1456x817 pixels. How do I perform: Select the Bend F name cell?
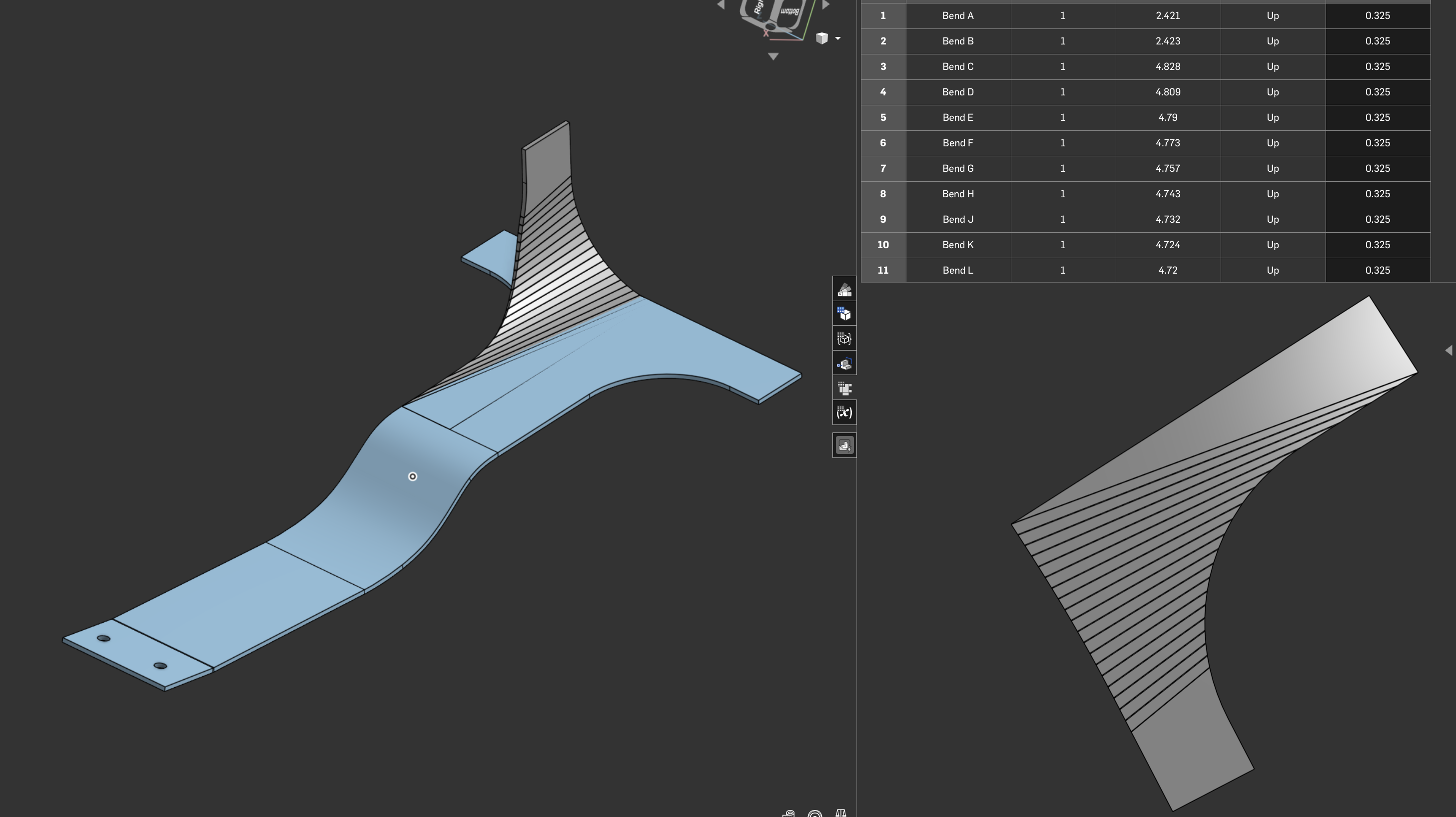pyautogui.click(x=958, y=143)
